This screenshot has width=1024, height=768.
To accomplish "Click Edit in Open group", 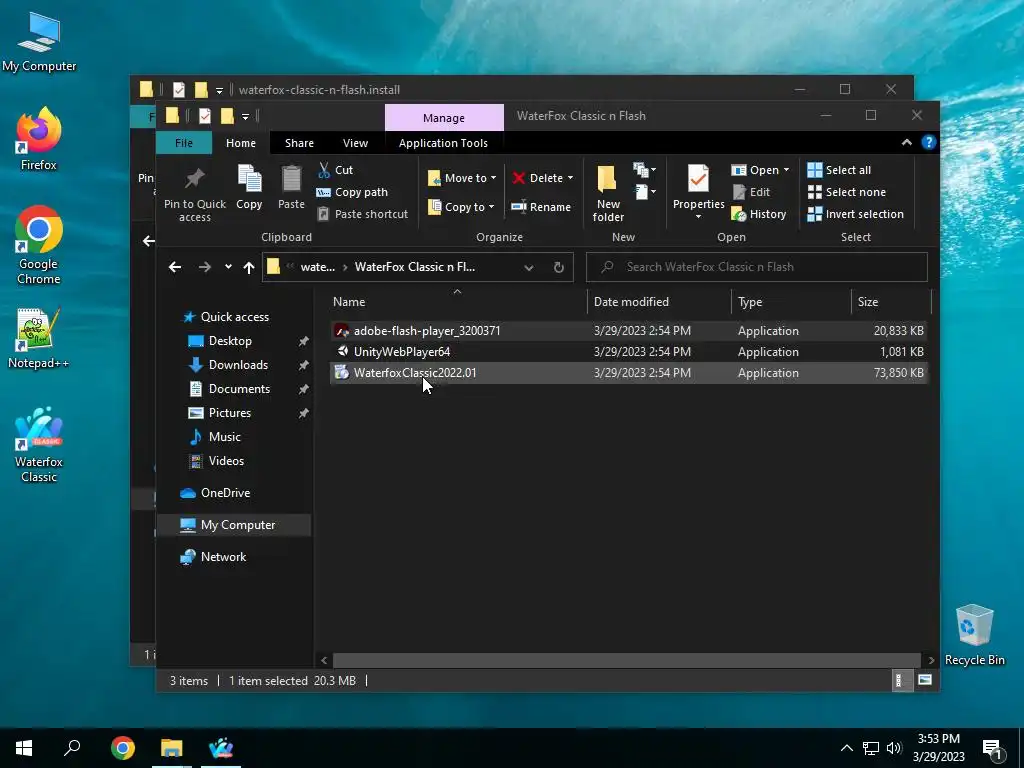I will (752, 192).
